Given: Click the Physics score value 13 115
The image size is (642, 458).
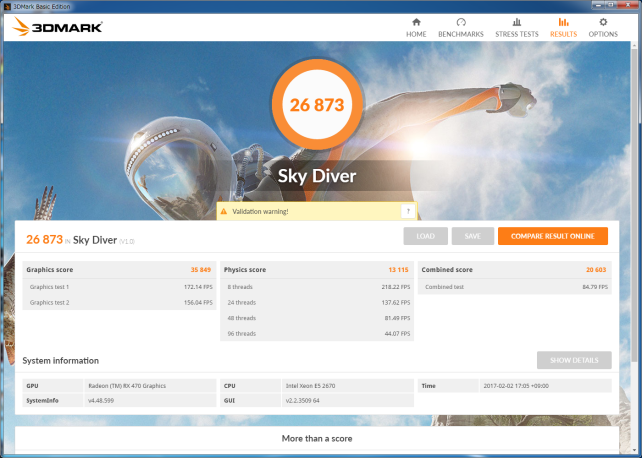Looking at the screenshot, I should [398, 270].
